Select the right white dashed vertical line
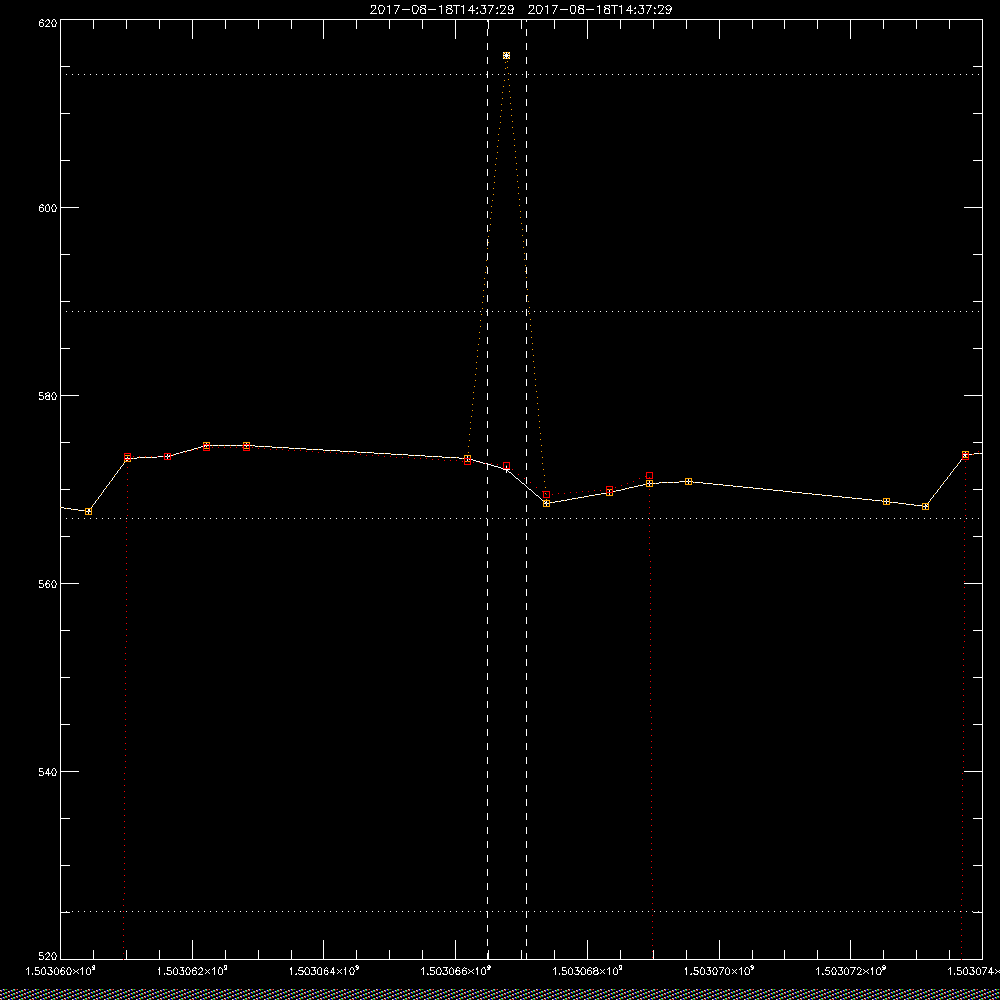 (x=526, y=489)
